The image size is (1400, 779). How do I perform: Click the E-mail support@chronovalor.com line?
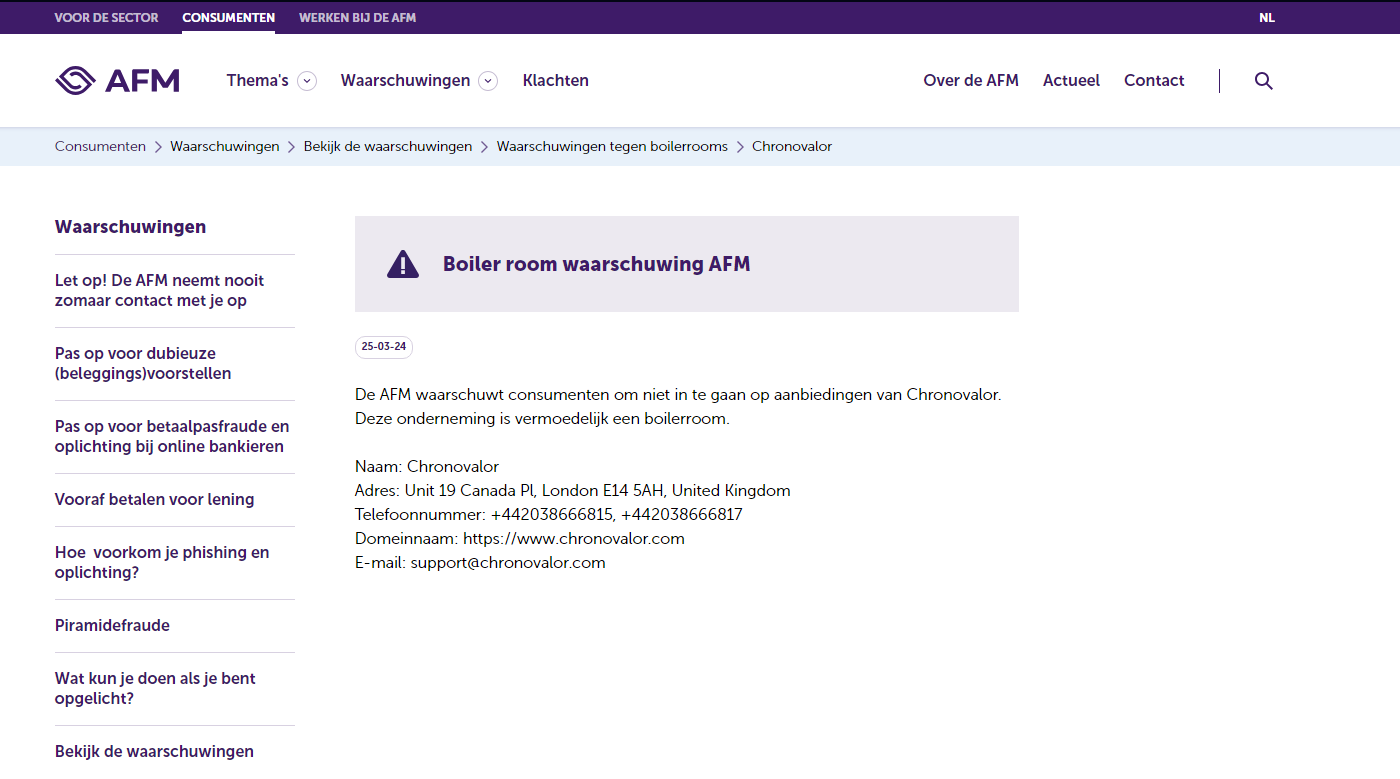coord(480,563)
